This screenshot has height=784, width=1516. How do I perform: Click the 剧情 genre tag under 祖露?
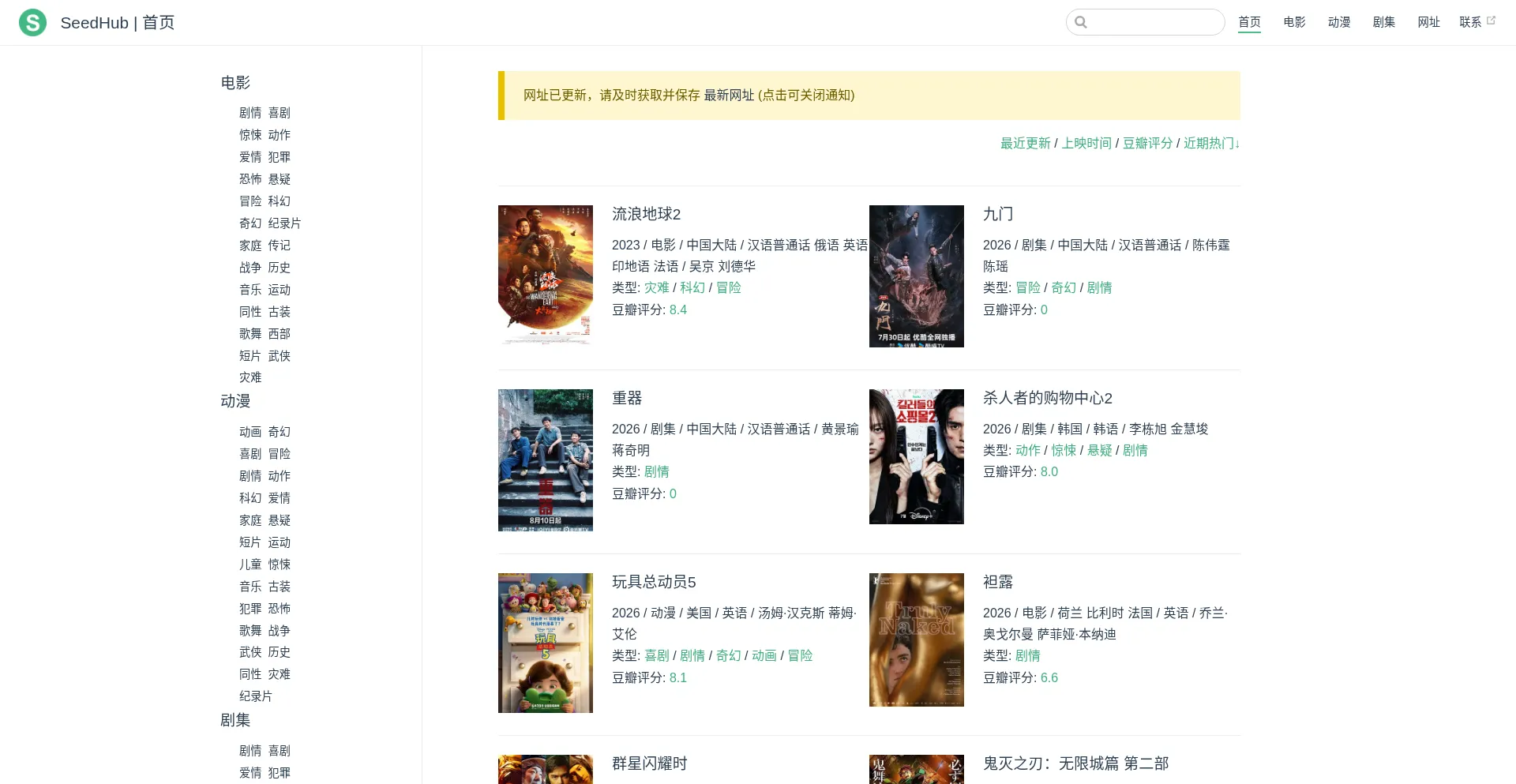[1028, 656]
